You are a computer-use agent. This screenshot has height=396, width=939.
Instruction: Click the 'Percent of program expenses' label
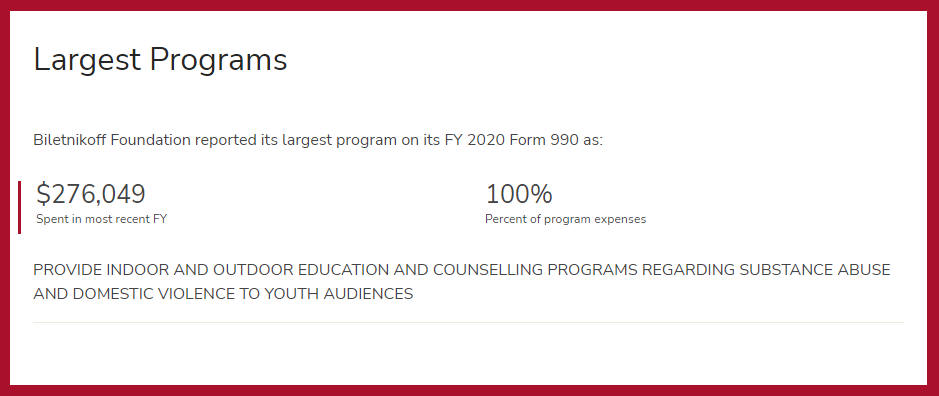(565, 219)
